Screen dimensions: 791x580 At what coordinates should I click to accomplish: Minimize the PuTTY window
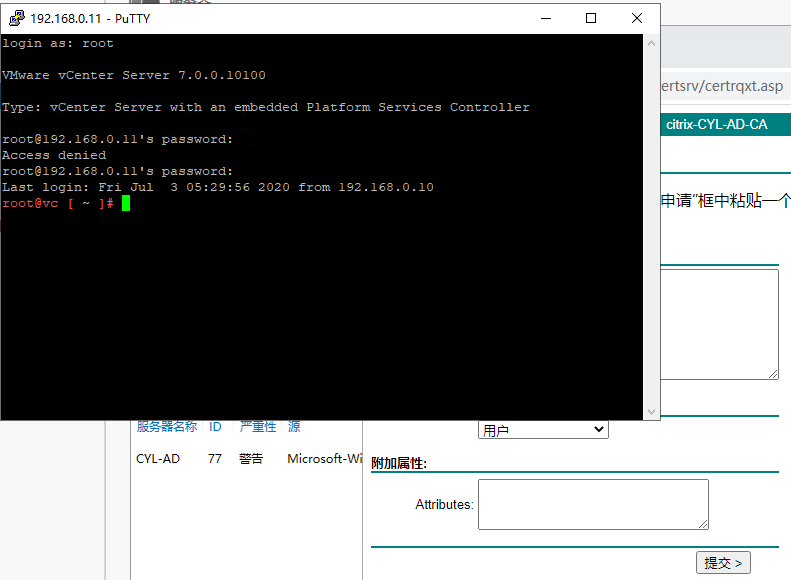coord(545,18)
